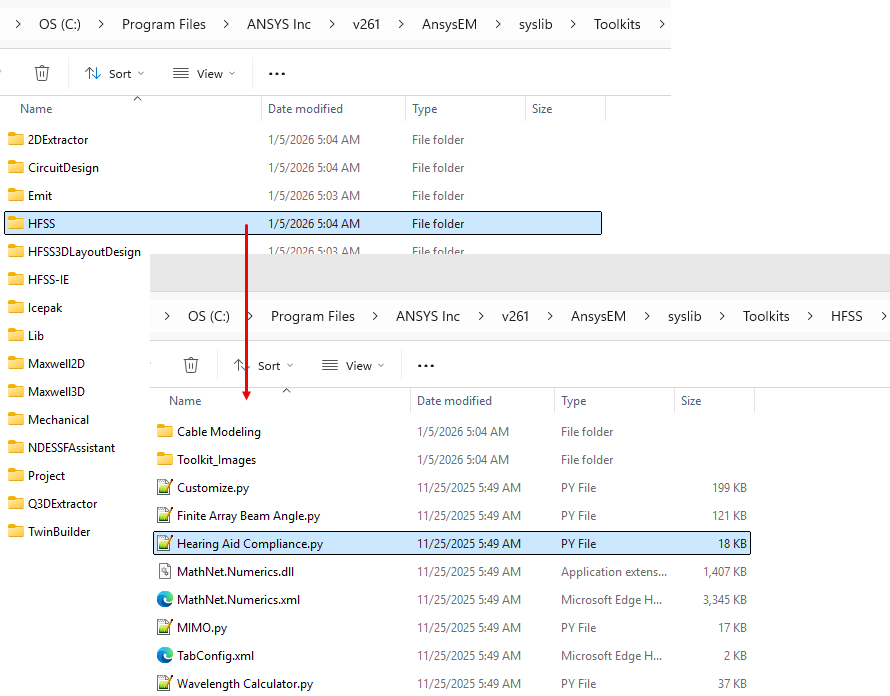The height and width of the screenshot is (696, 890).
Task: Expand chevron after Toolkits in upper address bar
Action: tap(662, 24)
